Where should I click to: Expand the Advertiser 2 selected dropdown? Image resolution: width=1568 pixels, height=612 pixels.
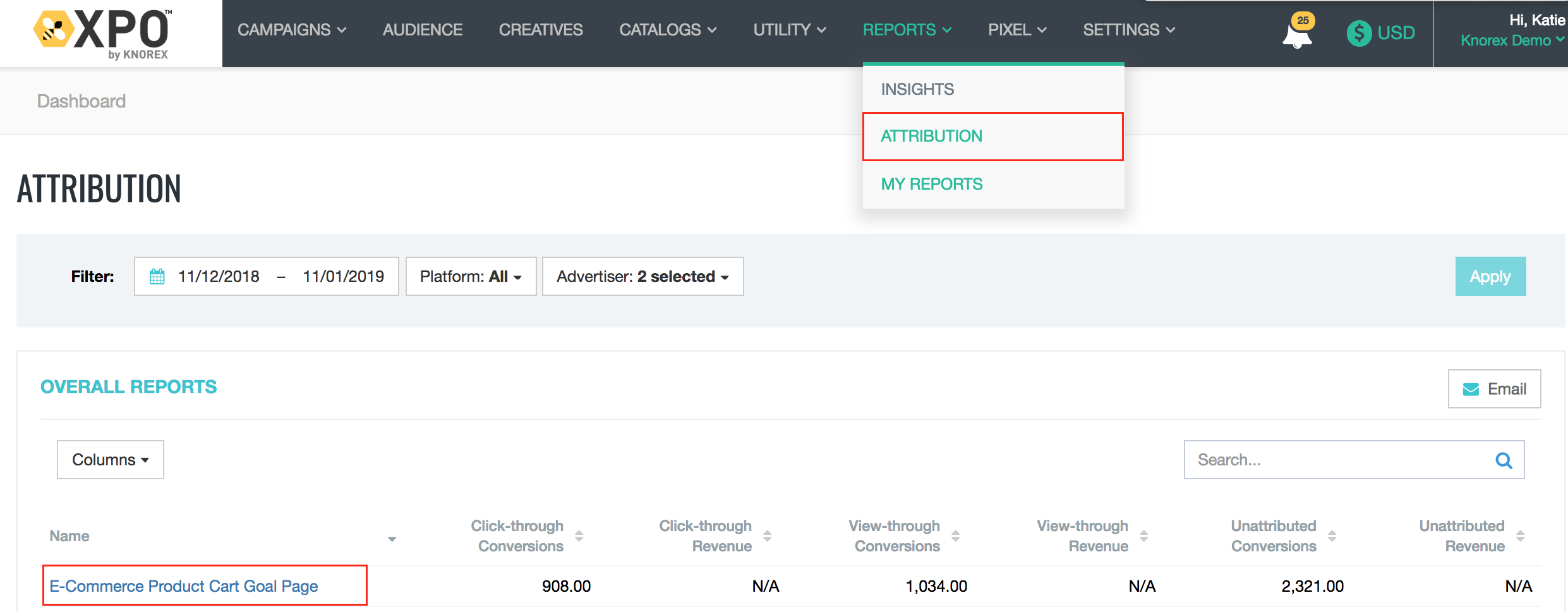pyautogui.click(x=642, y=276)
